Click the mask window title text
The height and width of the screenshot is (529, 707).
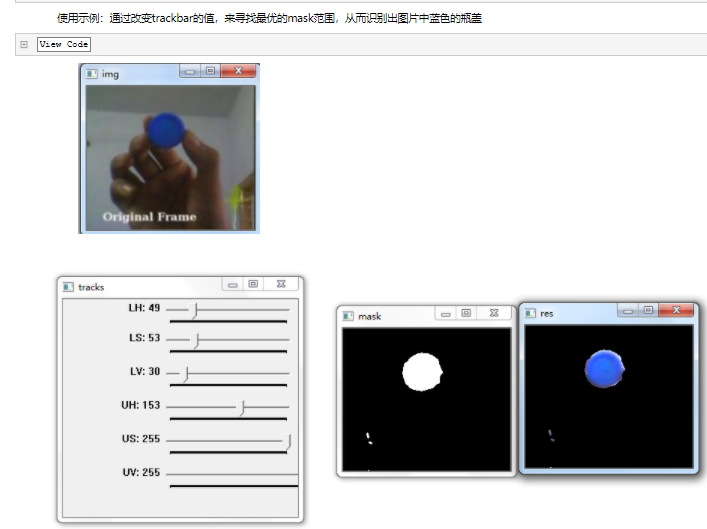point(370,317)
